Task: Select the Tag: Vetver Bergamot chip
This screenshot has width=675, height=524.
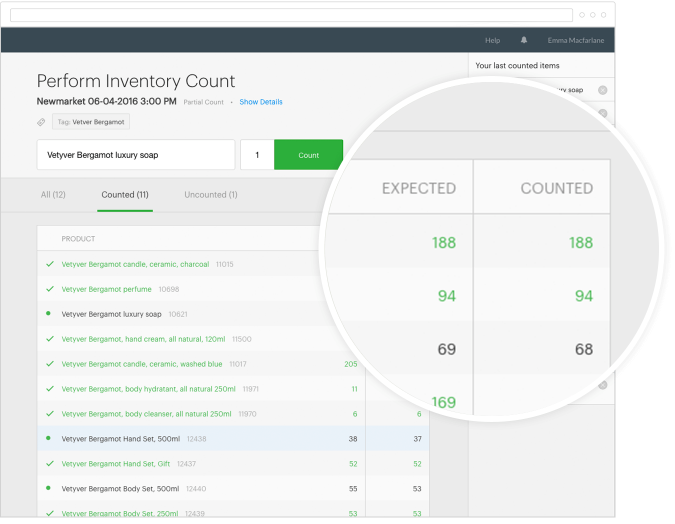Action: click(x=91, y=122)
